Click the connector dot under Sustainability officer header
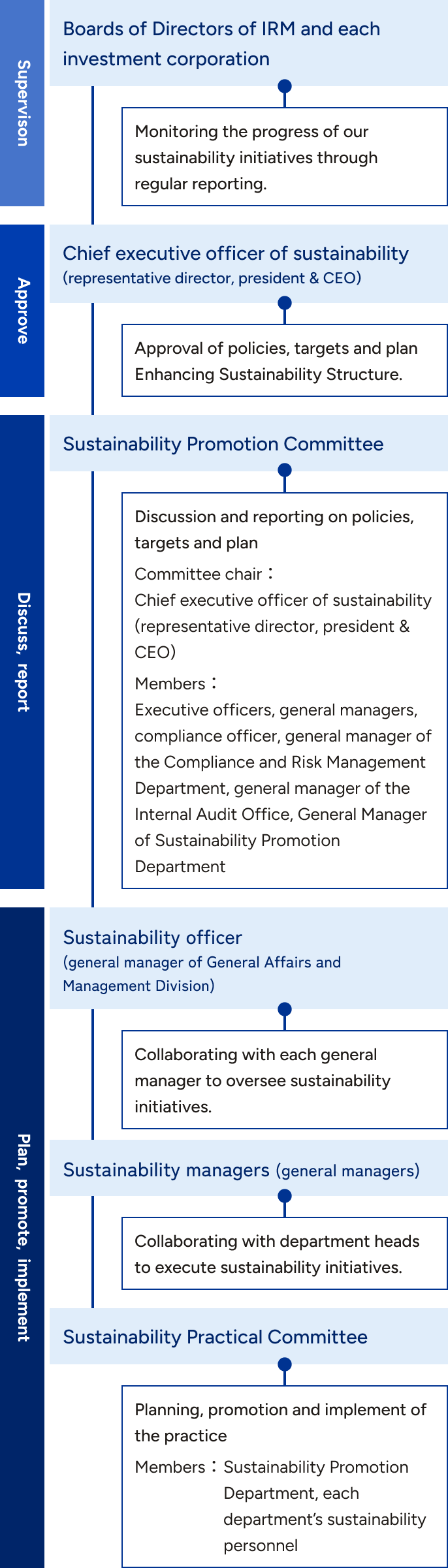 pyautogui.click(x=285, y=1009)
